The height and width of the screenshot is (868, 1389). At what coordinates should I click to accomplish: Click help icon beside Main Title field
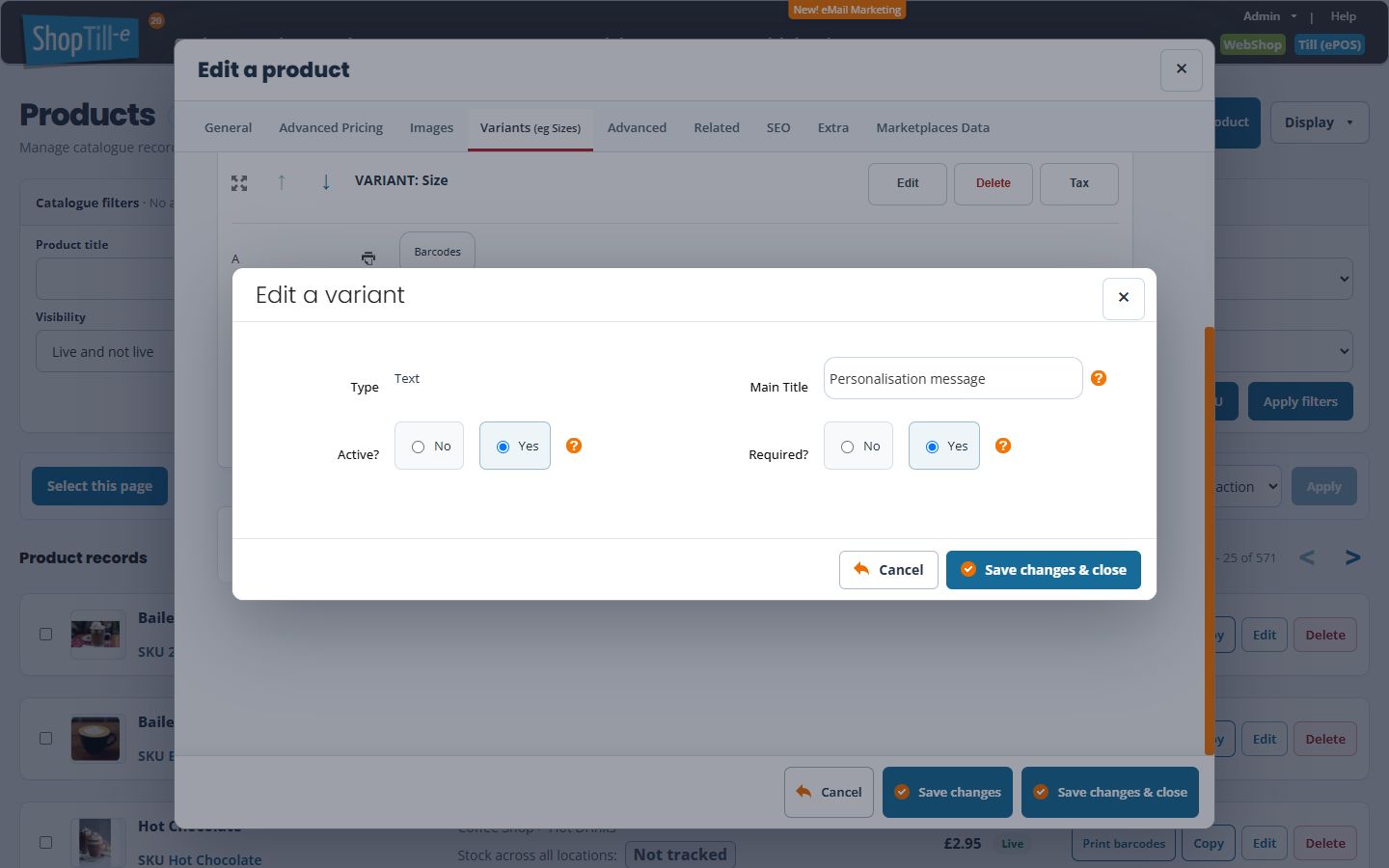pos(1099,378)
